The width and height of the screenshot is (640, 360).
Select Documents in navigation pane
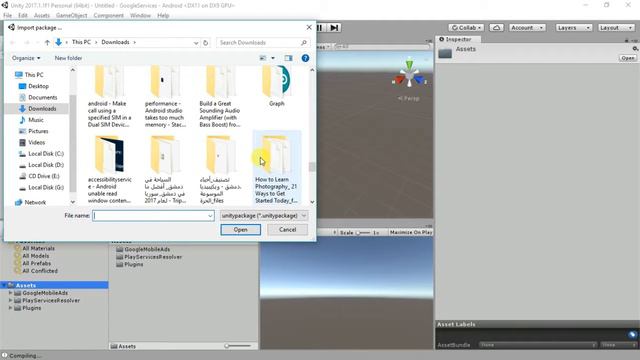[x=42, y=97]
